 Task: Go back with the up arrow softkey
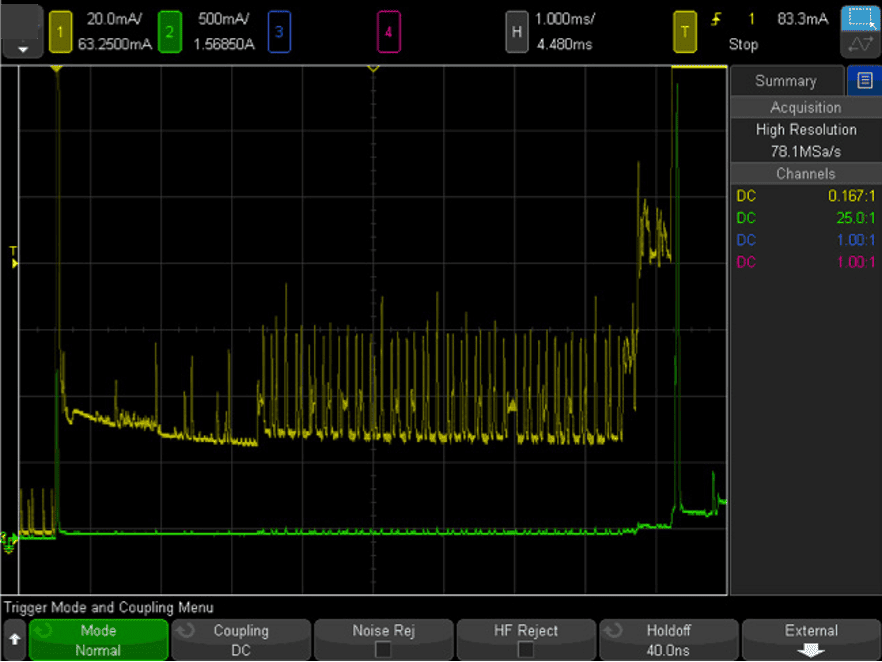(x=14, y=640)
